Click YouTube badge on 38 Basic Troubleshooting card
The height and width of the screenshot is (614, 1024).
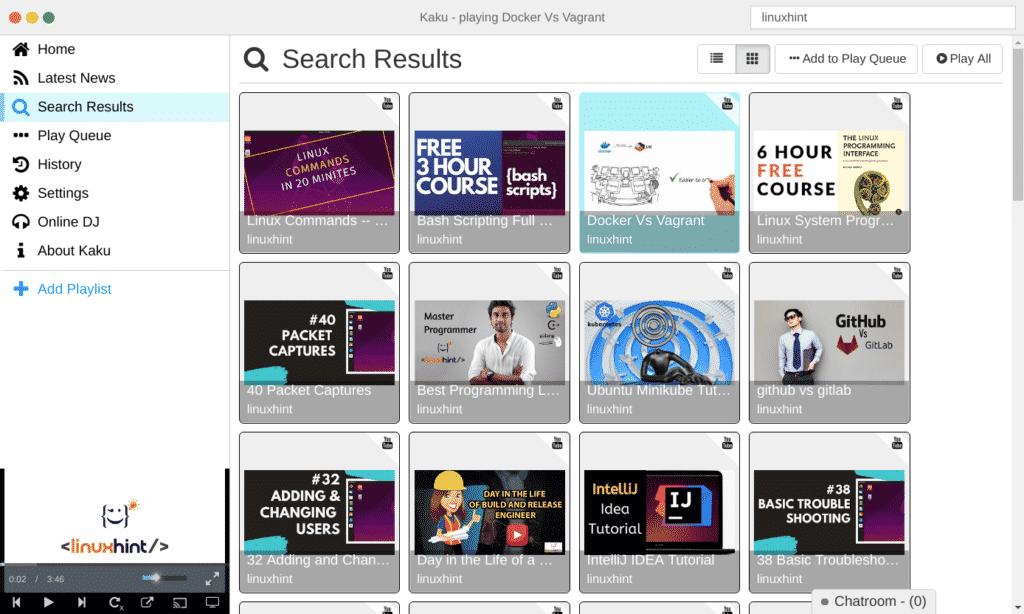pyautogui.click(x=897, y=443)
